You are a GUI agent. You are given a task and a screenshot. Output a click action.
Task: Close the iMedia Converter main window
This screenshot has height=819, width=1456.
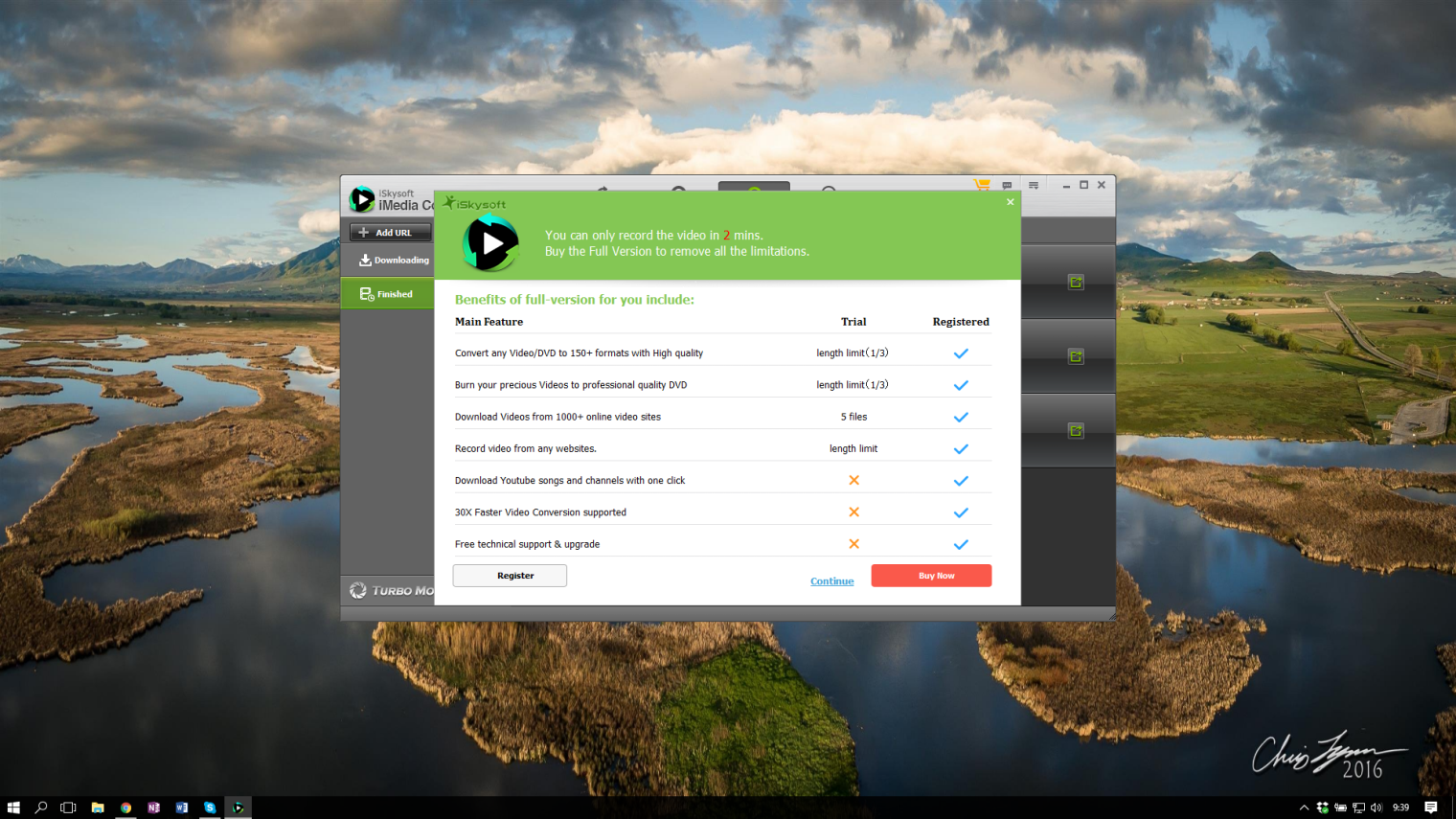click(x=1102, y=185)
